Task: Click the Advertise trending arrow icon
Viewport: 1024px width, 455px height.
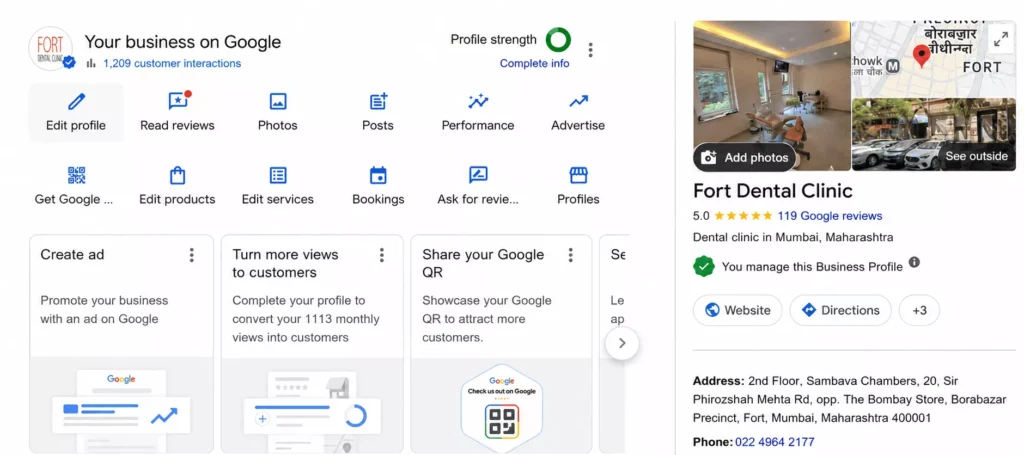Action: coord(578,101)
